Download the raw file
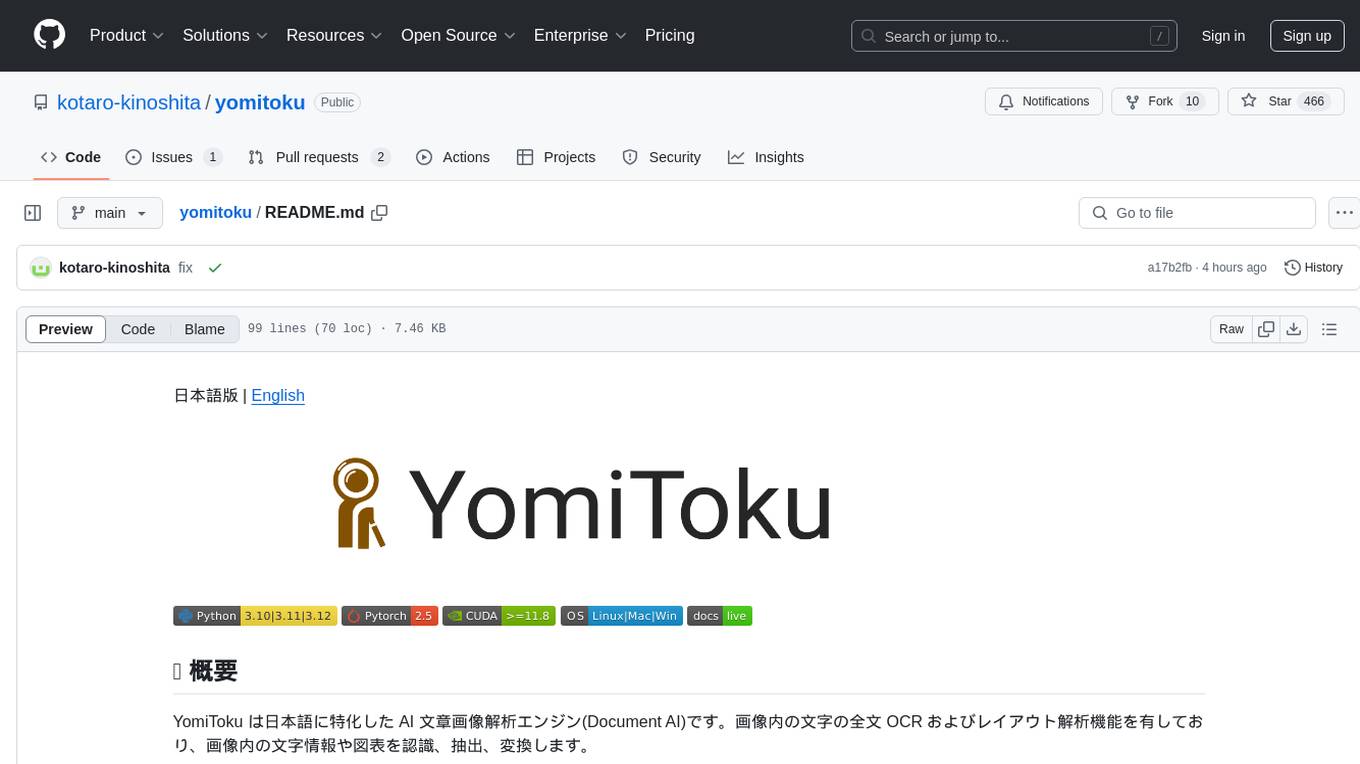 pos(1293,329)
